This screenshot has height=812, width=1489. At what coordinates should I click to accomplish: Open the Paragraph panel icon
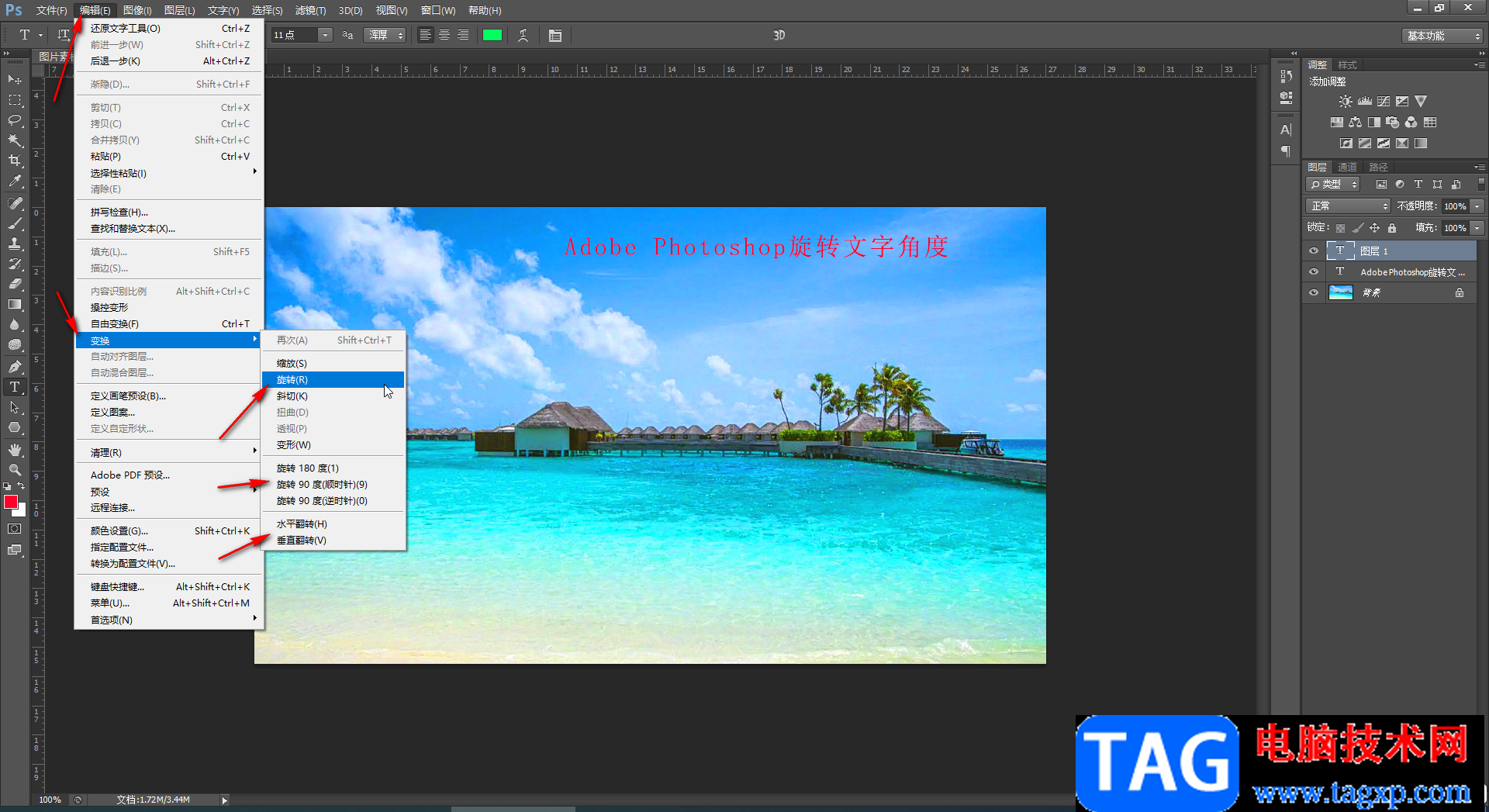(1287, 151)
